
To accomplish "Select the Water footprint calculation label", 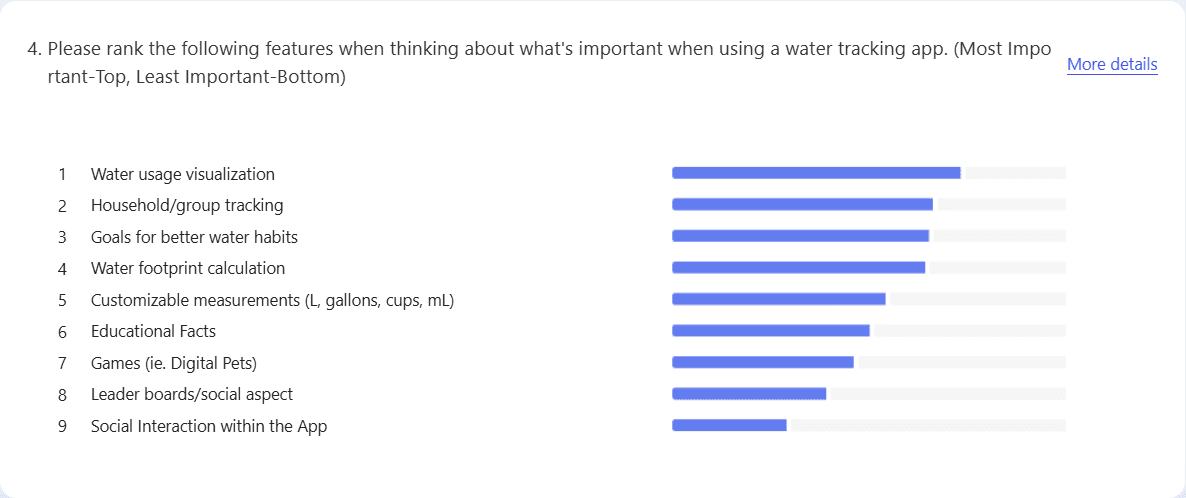I will coord(188,268).
